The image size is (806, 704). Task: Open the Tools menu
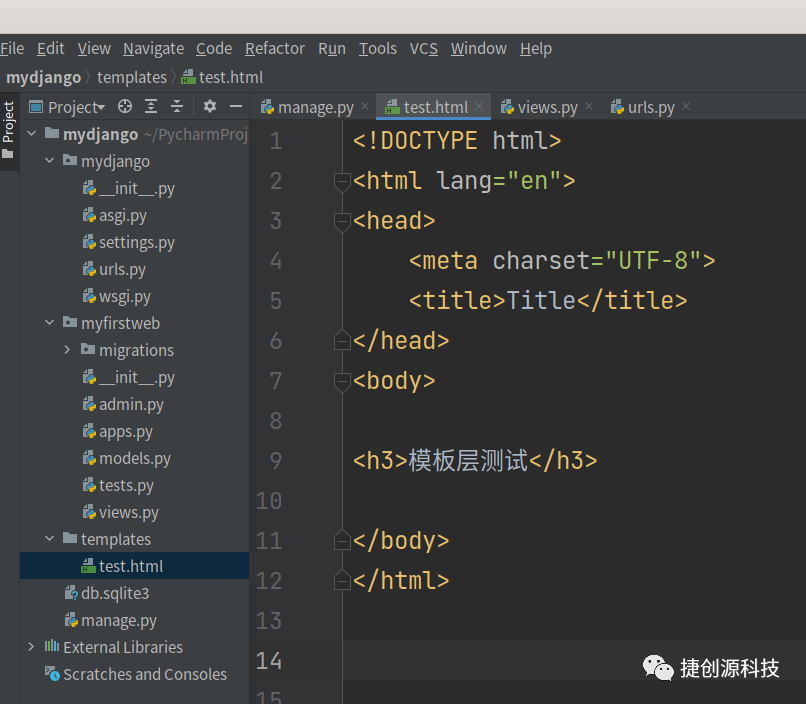[x=378, y=48]
